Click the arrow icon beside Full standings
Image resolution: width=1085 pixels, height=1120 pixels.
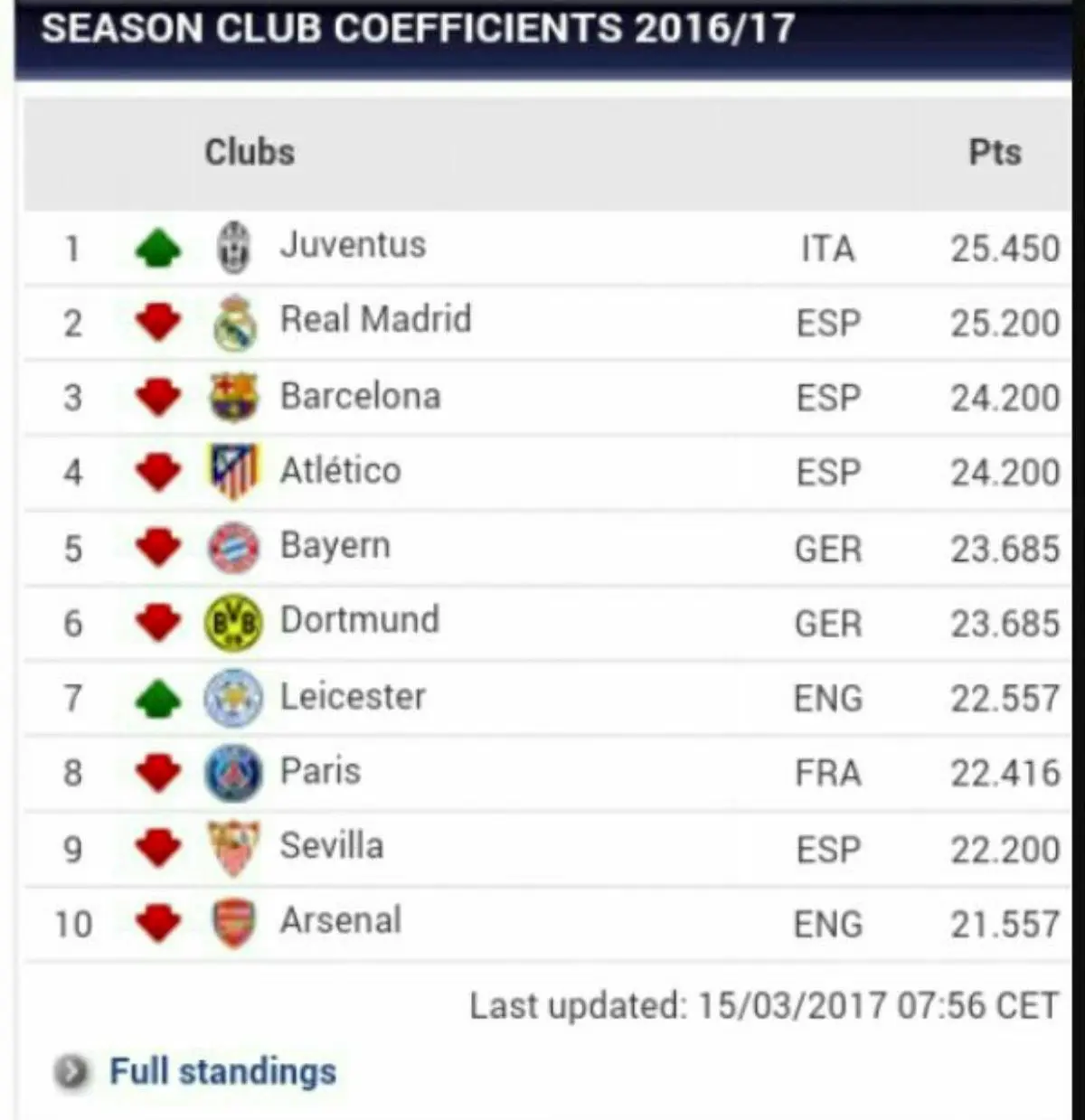pos(71,1072)
